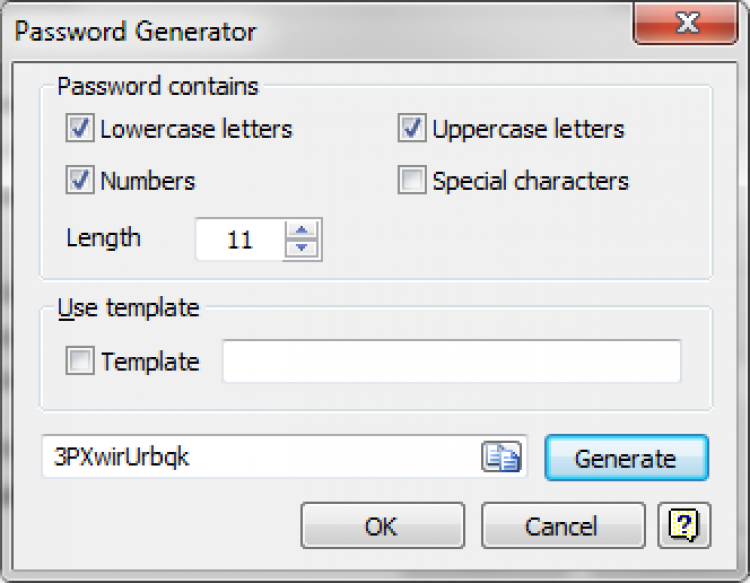
Task: Click the Password contains group heading
Action: (x=158, y=86)
